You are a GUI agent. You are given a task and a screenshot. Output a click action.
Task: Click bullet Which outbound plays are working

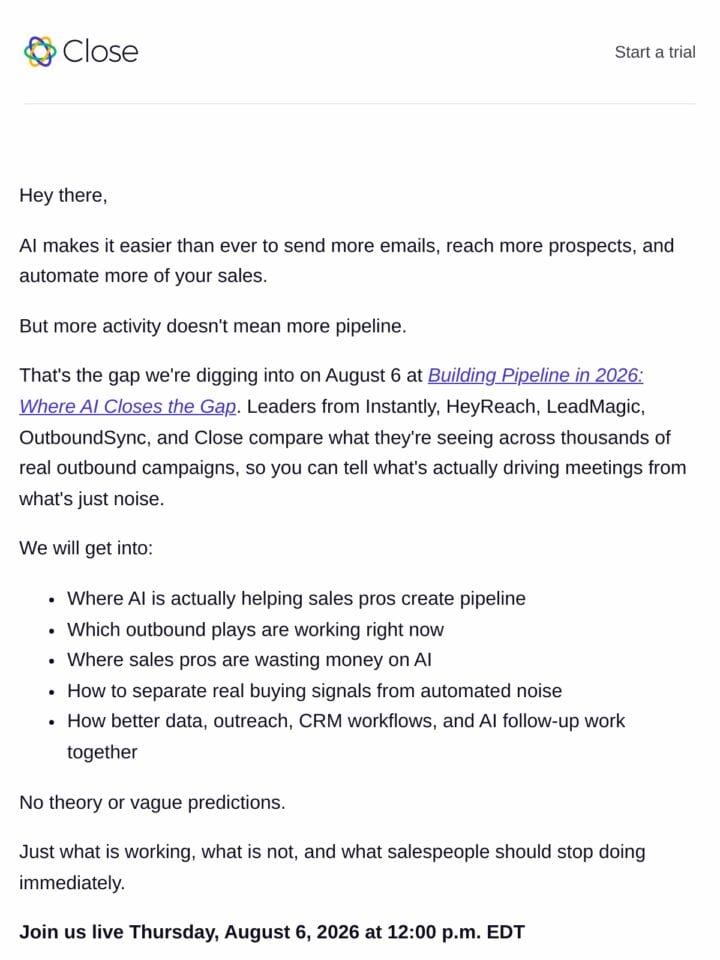(255, 629)
